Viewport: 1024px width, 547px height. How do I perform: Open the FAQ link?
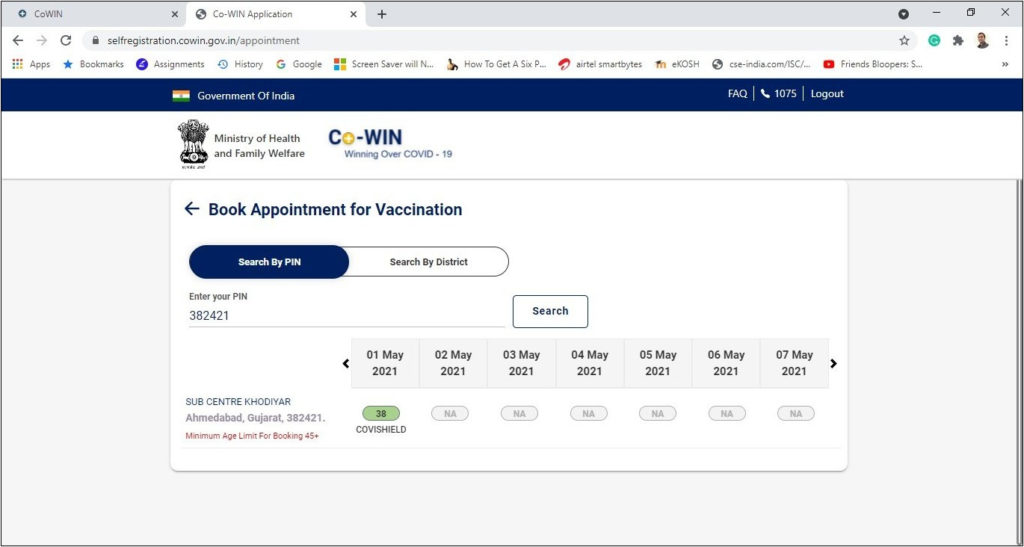click(x=737, y=94)
